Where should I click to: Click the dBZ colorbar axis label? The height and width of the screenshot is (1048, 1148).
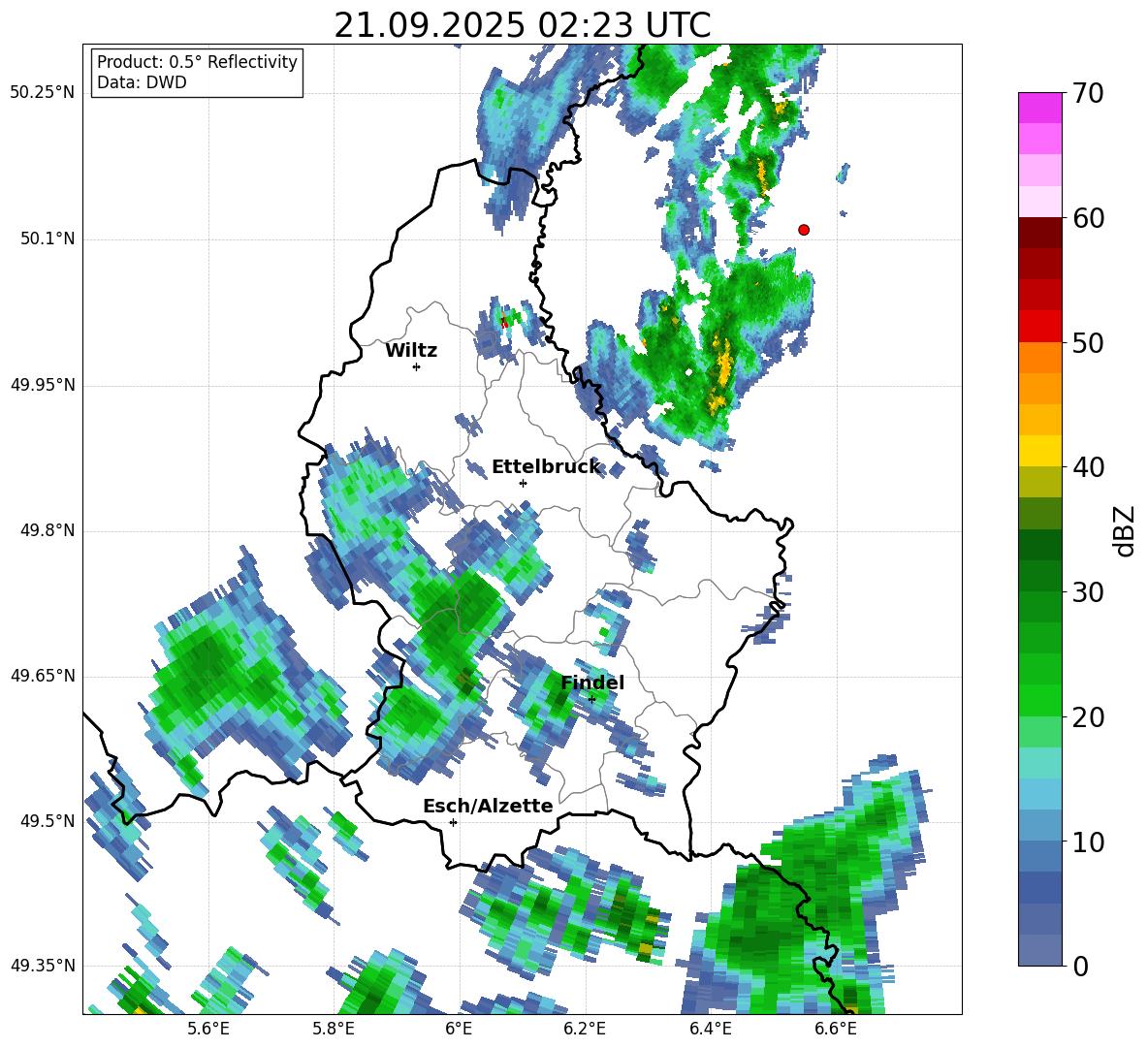pos(1125,530)
